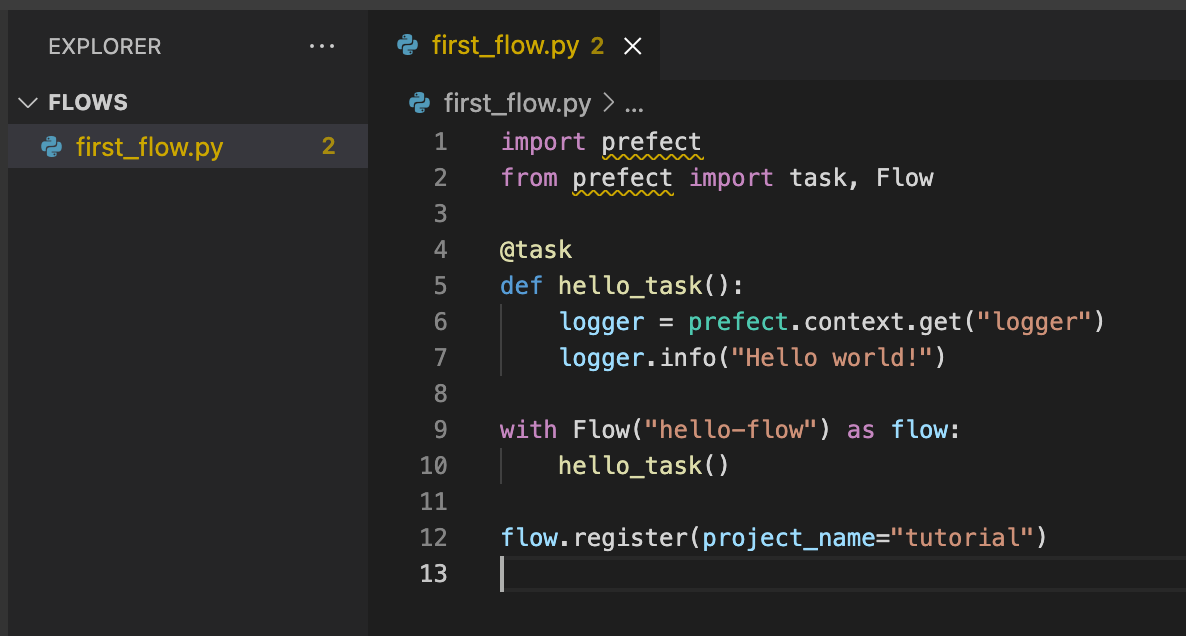Click underlined 'prefect' on import line 1
The height and width of the screenshot is (636, 1186).
pos(651,142)
